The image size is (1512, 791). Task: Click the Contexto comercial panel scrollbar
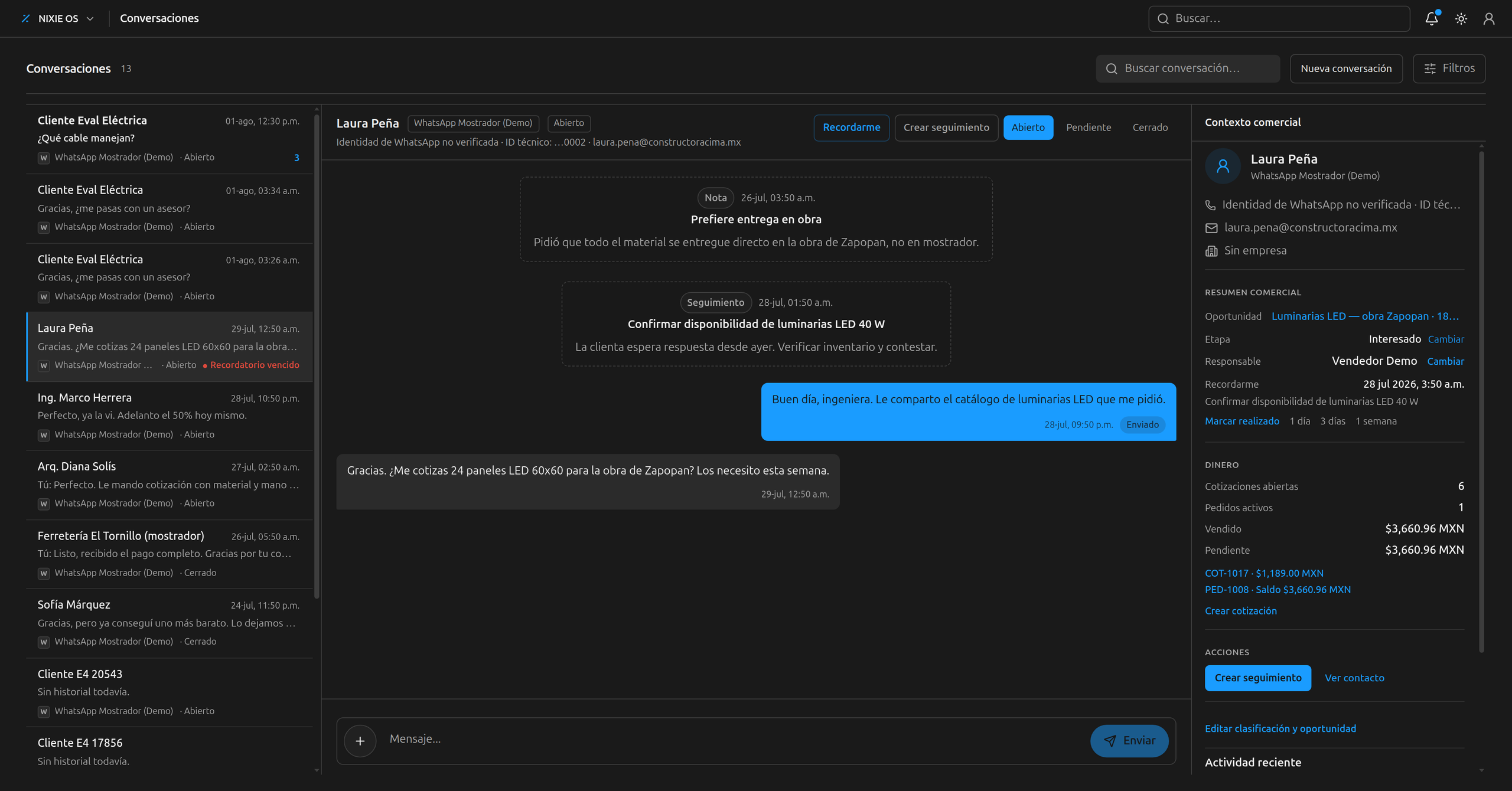point(1481,401)
